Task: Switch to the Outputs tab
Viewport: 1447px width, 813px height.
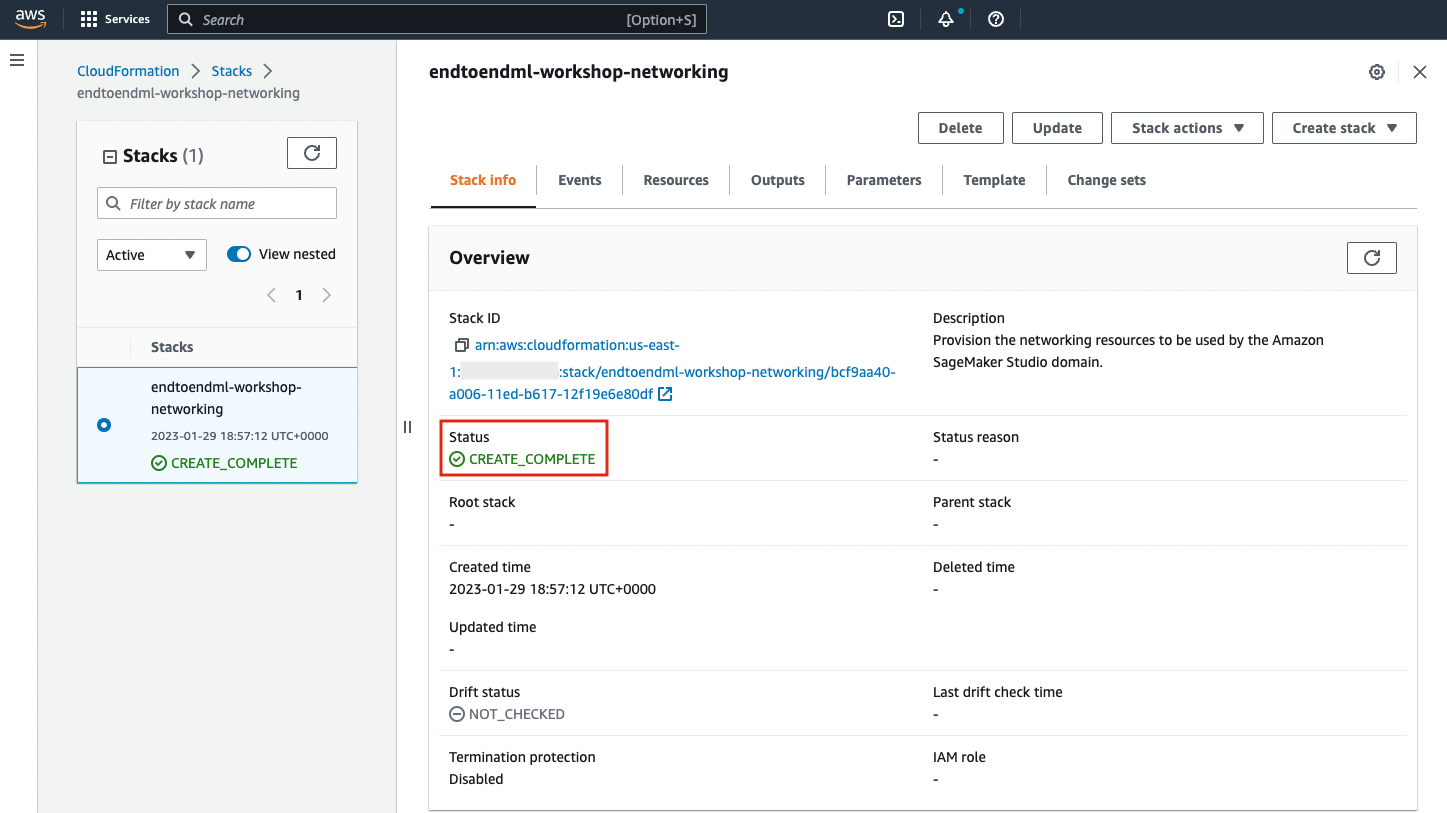Action: pyautogui.click(x=778, y=180)
